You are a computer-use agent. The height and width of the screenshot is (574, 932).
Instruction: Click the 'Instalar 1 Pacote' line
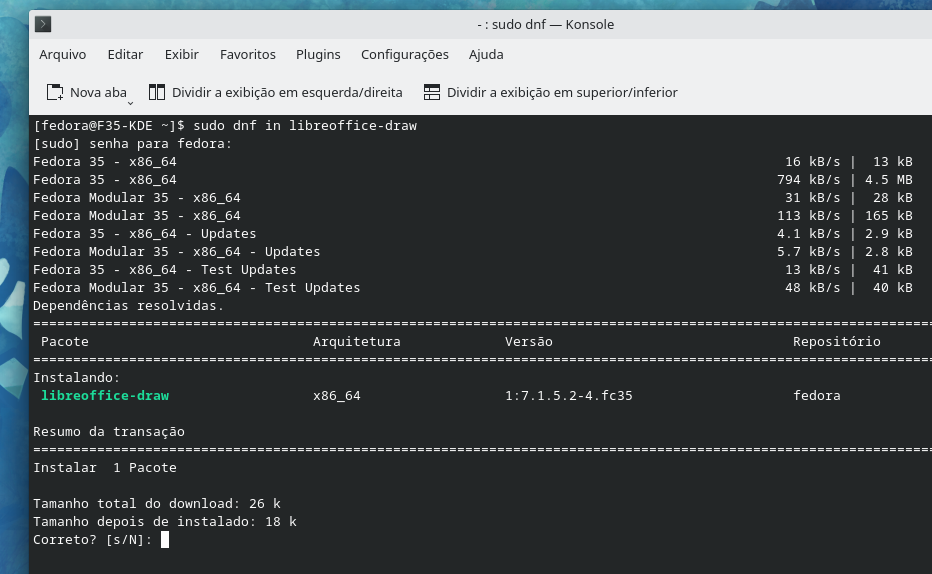tap(105, 468)
